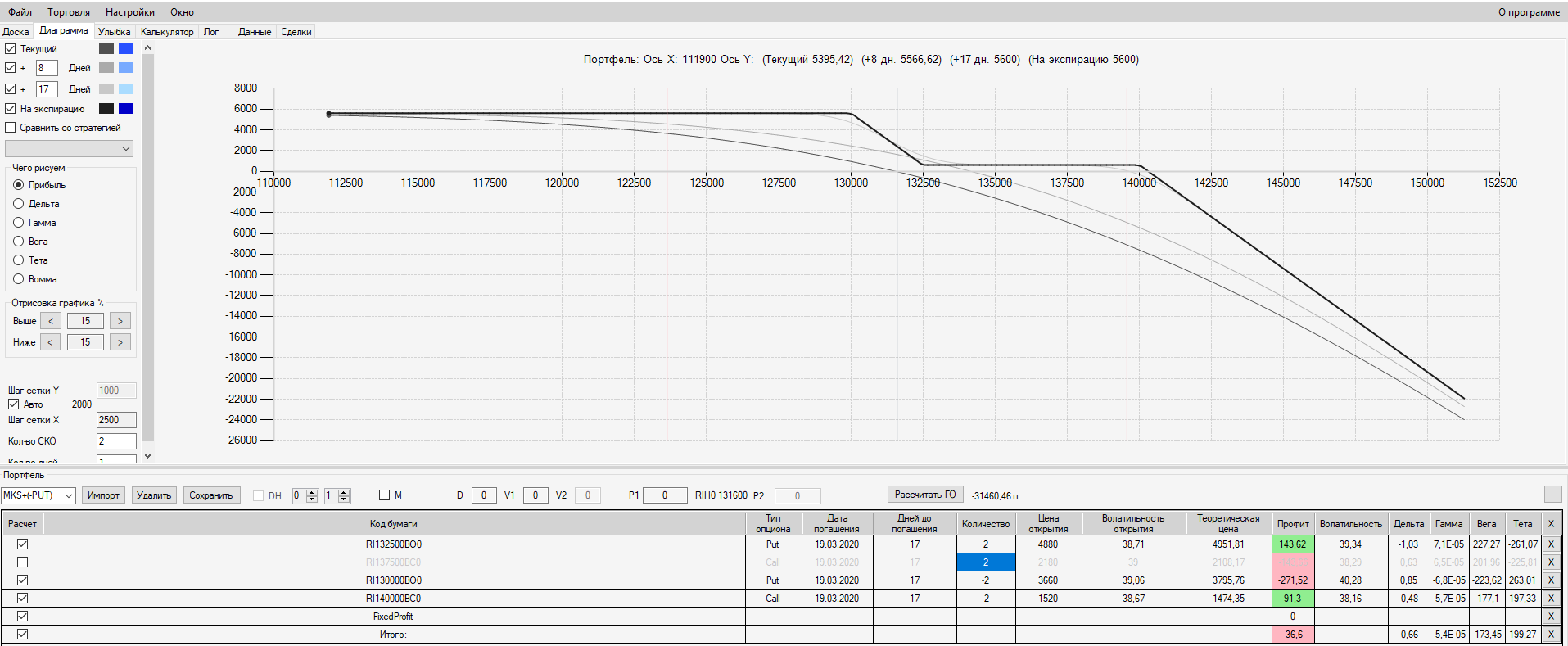Open the MKS+(-PUT) portfolio dropdown
1568x646 pixels.
coord(38,495)
